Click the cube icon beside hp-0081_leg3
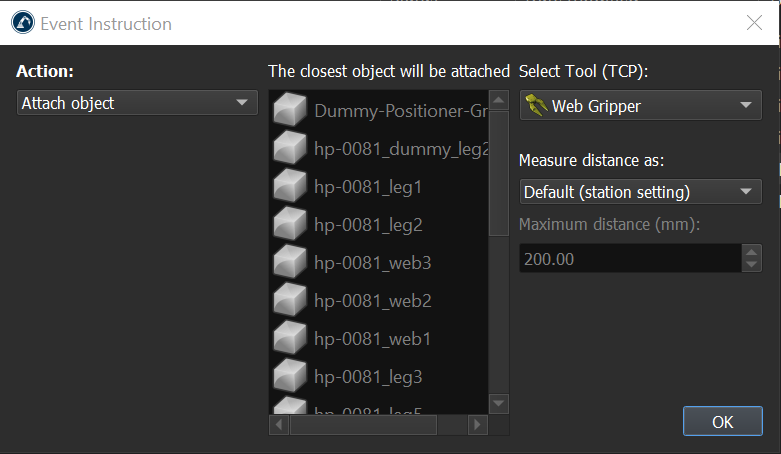This screenshot has height=454, width=781. (289, 377)
